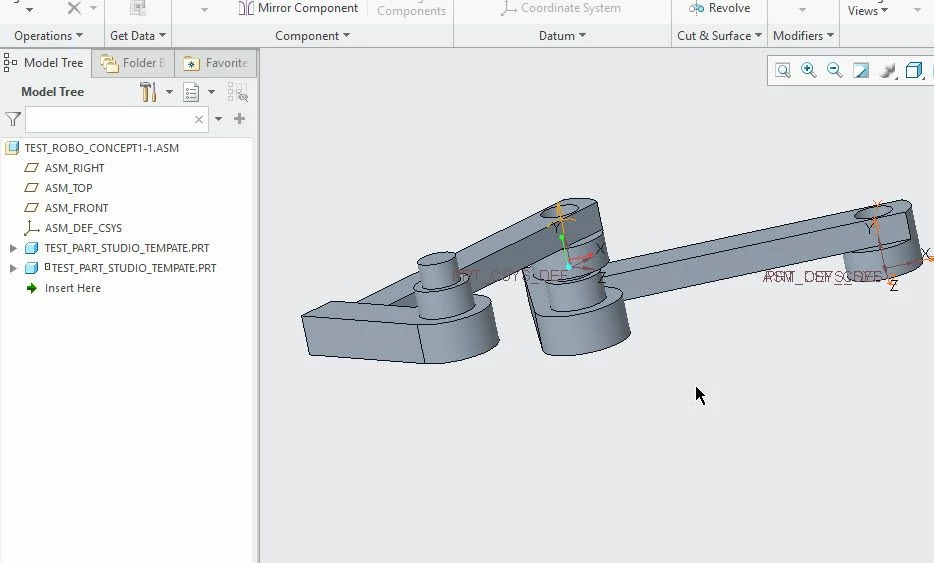Screen dimensions: 934x563
Task: Switch to the Model Tree tab
Action: (45, 63)
